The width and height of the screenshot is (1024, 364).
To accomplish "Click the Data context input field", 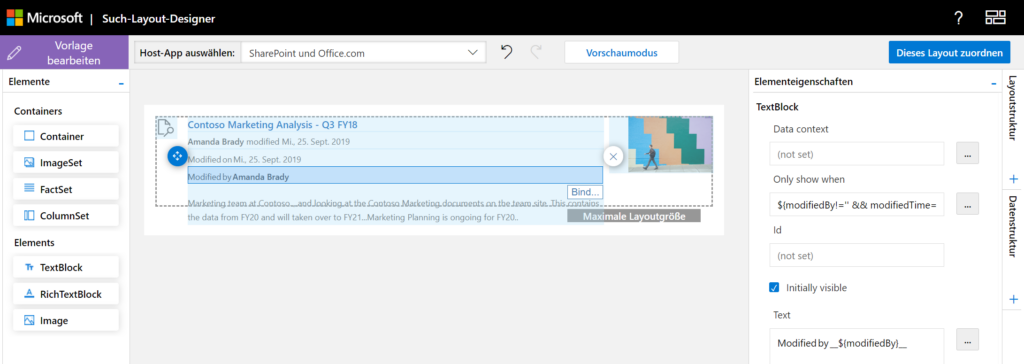I will coord(857,154).
